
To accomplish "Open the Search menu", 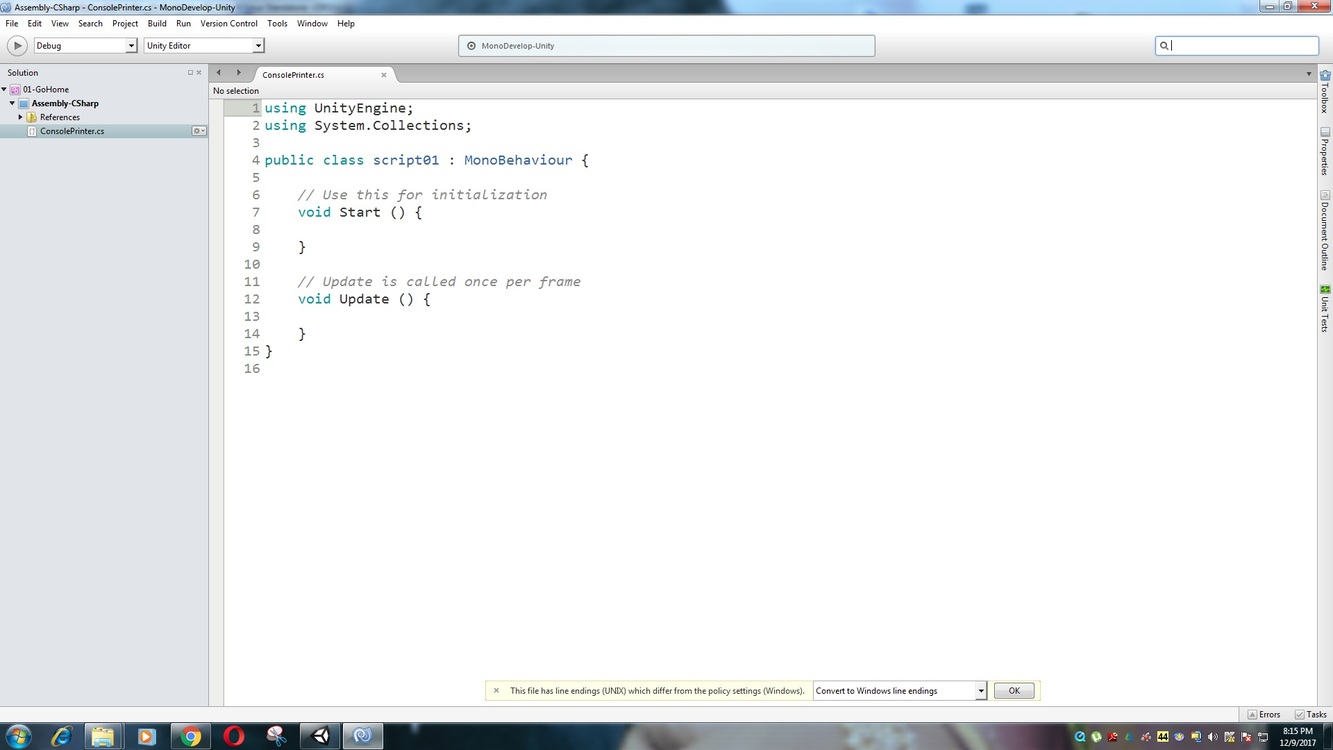I will pyautogui.click(x=90, y=23).
